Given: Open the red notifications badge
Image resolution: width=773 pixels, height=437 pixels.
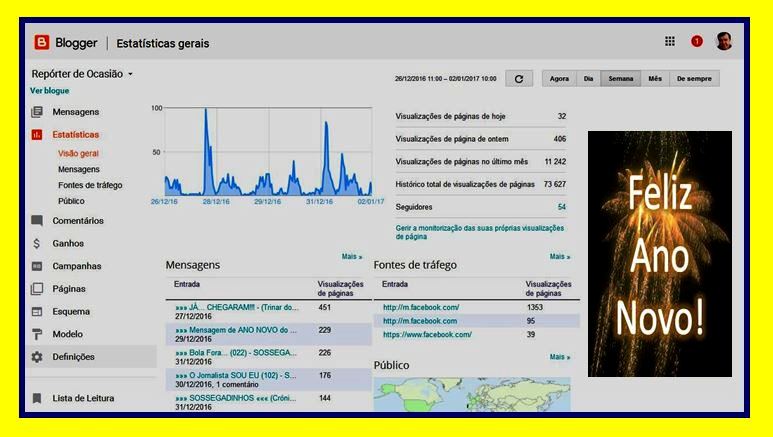Looking at the screenshot, I should point(697,41).
